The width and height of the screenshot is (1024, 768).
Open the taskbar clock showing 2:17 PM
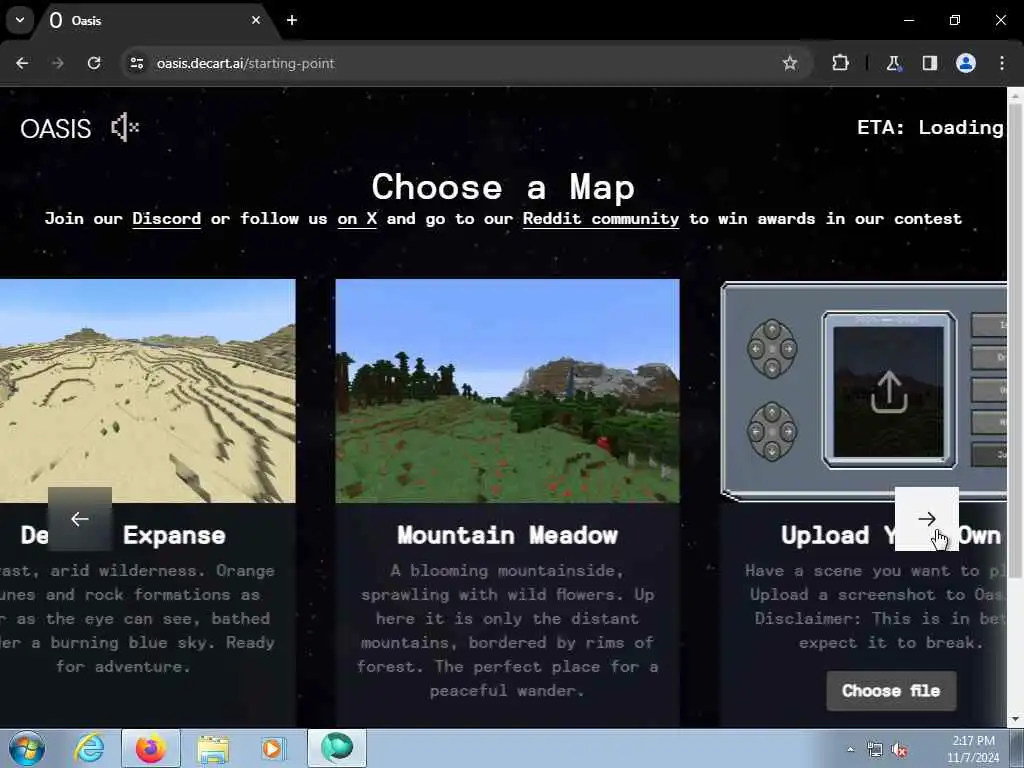coord(973,749)
